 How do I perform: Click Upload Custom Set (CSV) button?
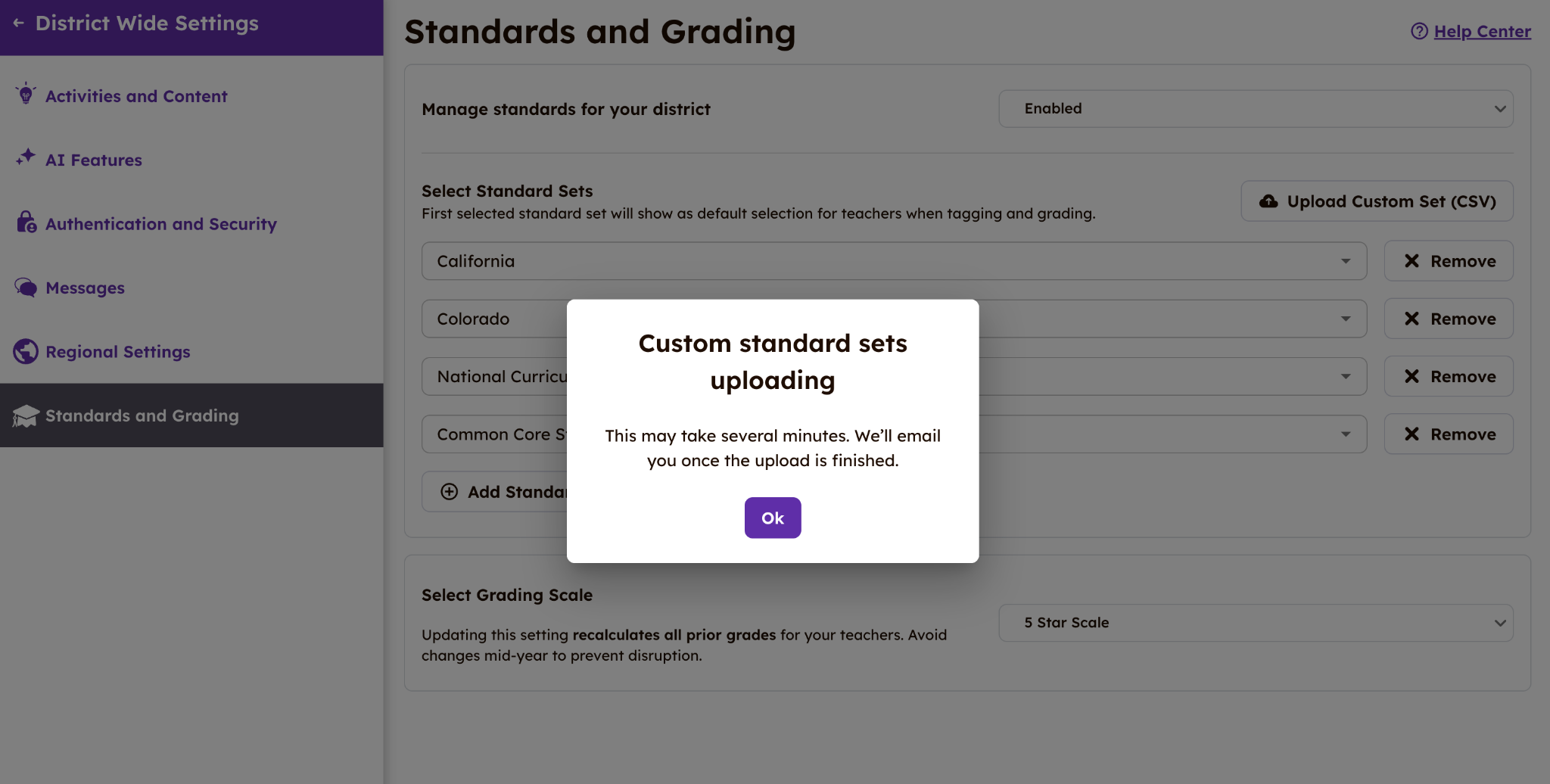click(x=1377, y=201)
